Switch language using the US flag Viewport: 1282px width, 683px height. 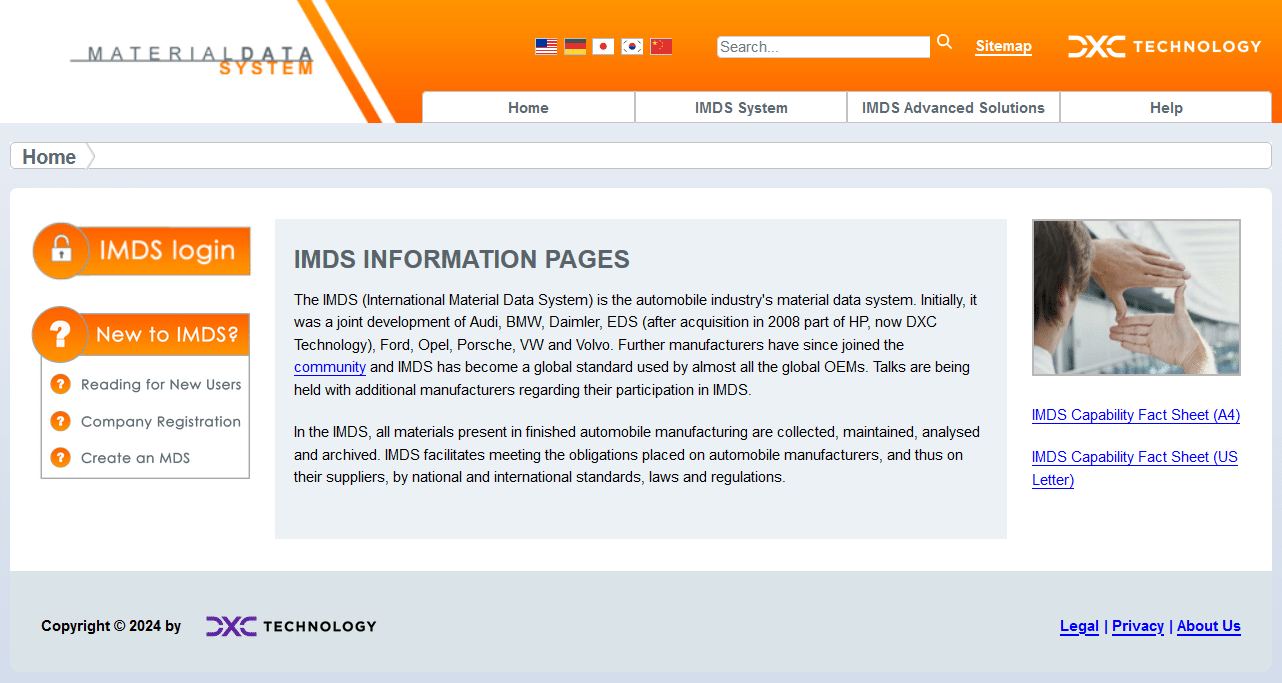(546, 46)
